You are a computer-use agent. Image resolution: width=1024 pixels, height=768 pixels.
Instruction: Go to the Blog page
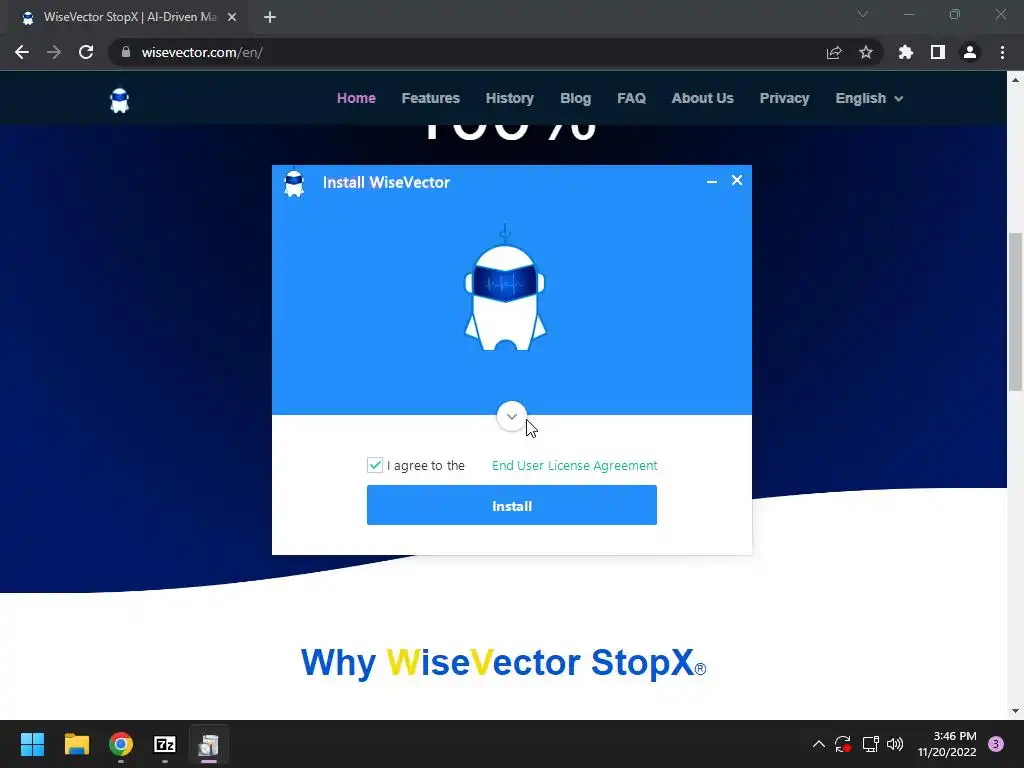575,98
